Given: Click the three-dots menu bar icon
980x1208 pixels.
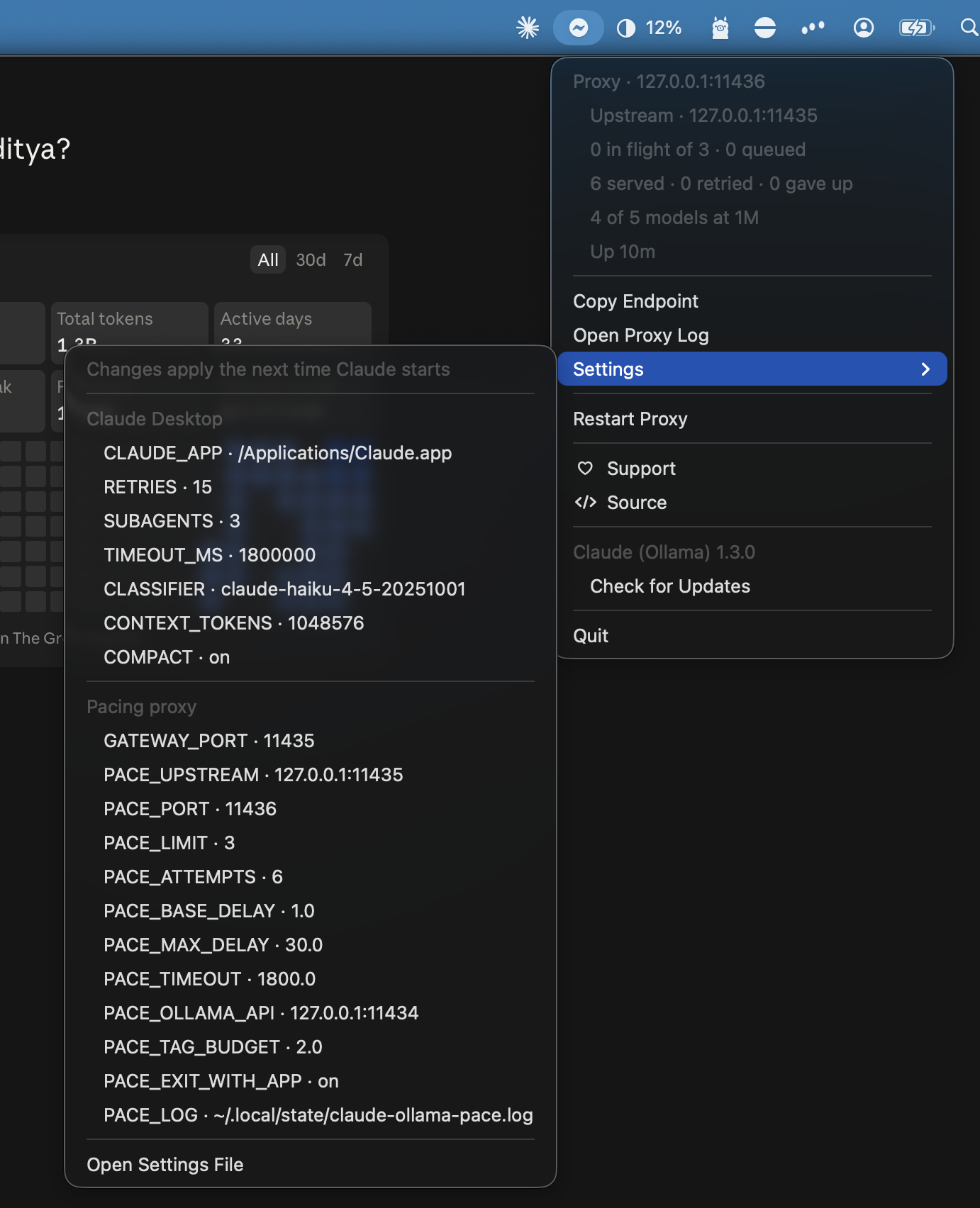Looking at the screenshot, I should point(813,28).
